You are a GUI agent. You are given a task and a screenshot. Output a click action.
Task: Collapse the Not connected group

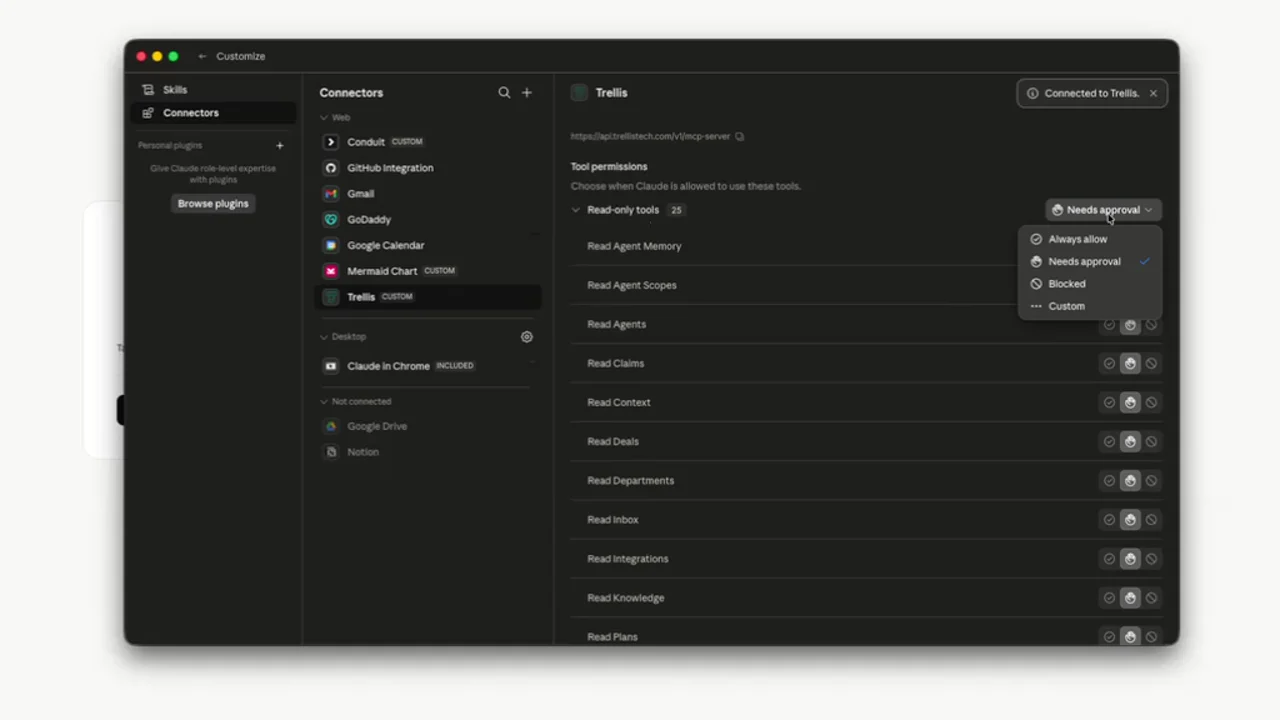tap(324, 402)
